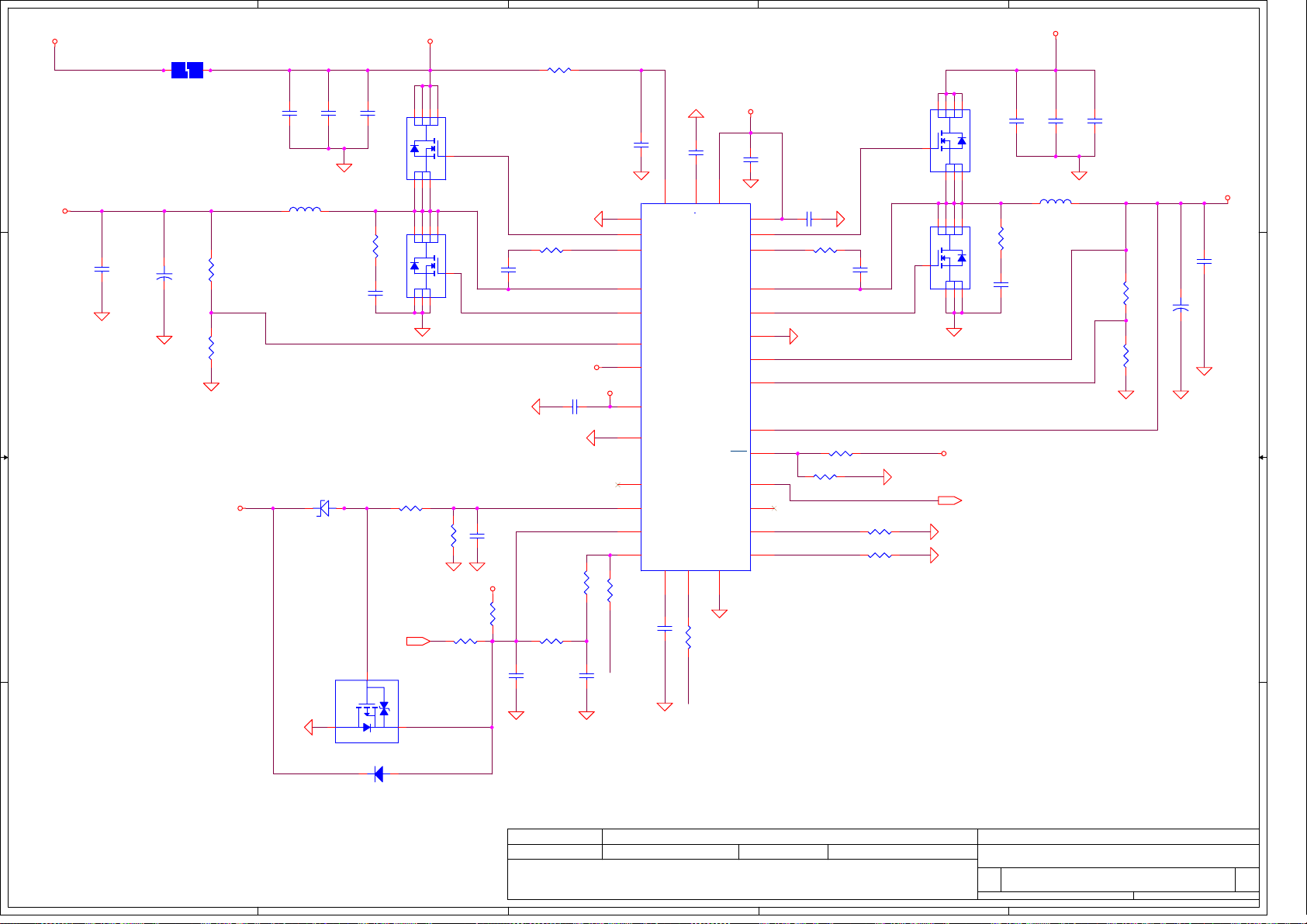1307x924 pixels.
Task: Select the solid blue fuse component top-left
Action: click(x=187, y=70)
